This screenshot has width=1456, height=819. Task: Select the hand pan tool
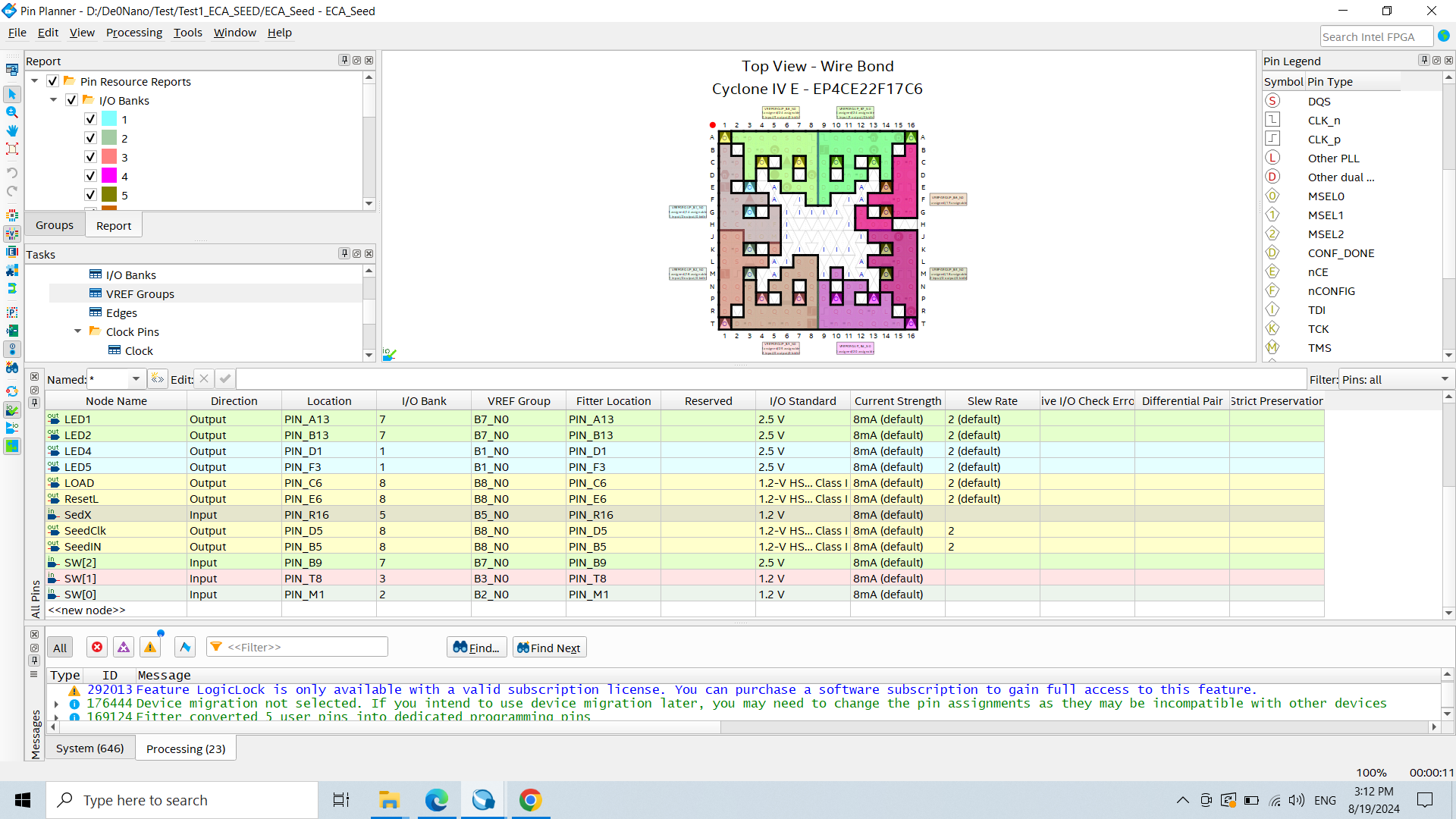coord(12,130)
